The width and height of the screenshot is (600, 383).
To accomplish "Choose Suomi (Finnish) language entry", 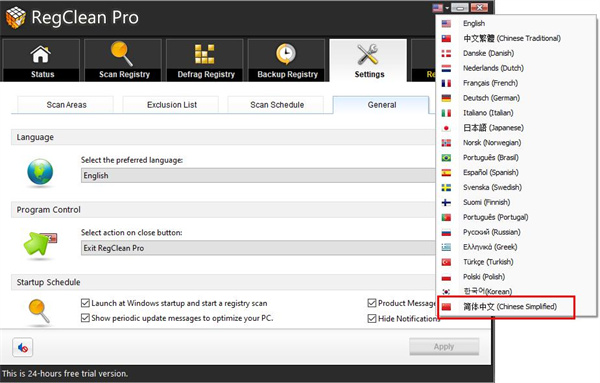I will 517,202.
